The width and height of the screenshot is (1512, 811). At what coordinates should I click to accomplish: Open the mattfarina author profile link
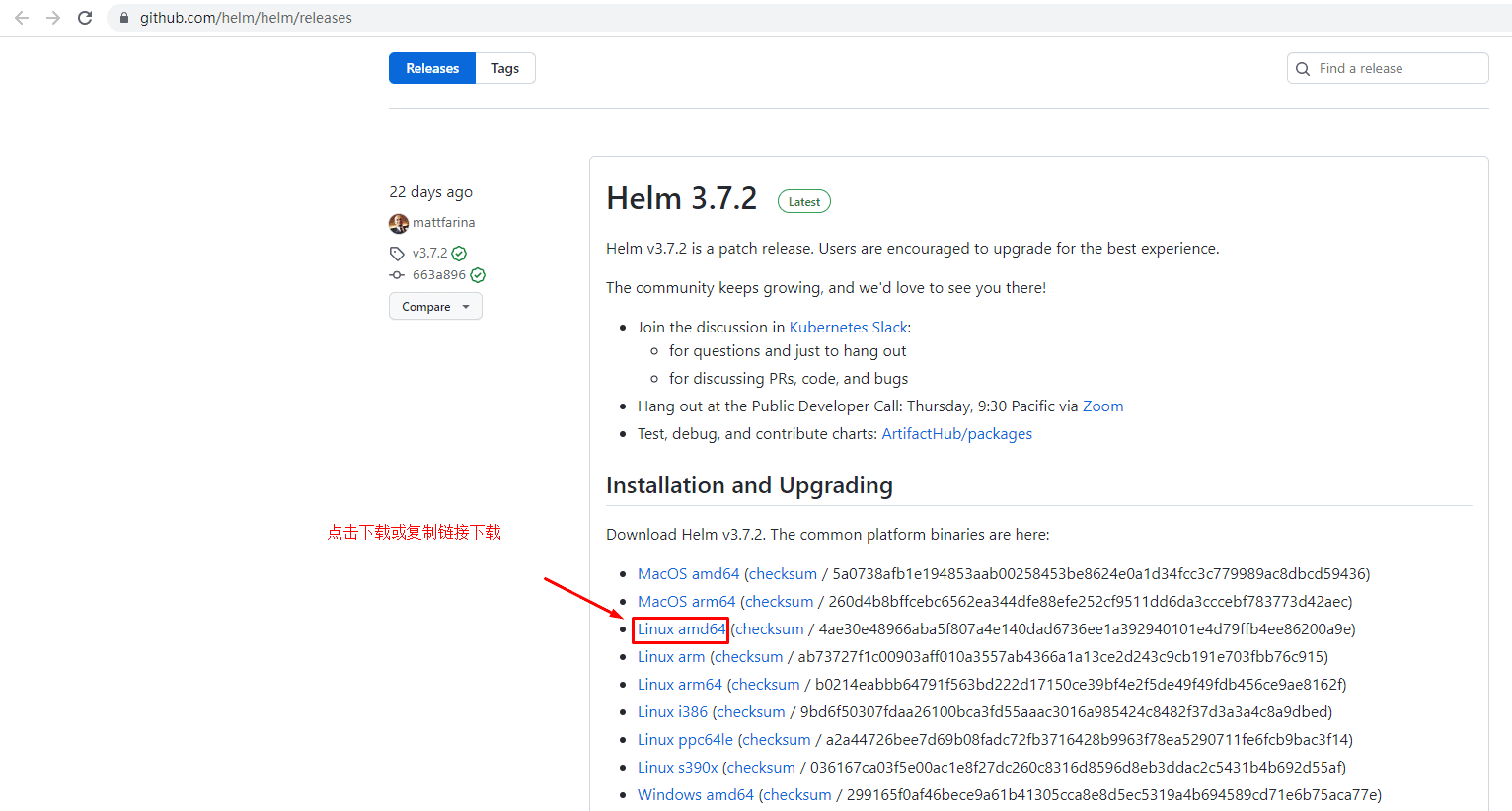pos(443,223)
